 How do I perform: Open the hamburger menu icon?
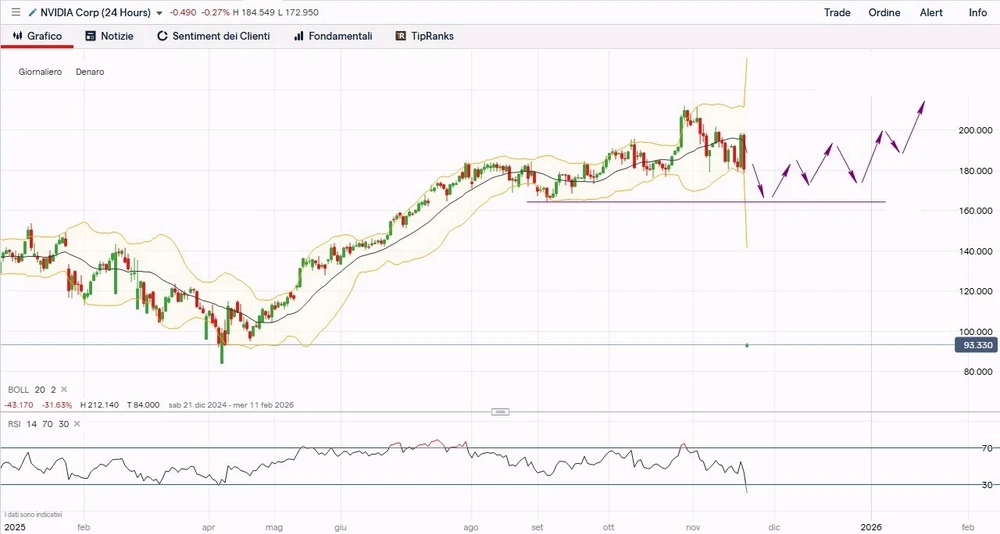pyautogui.click(x=14, y=12)
